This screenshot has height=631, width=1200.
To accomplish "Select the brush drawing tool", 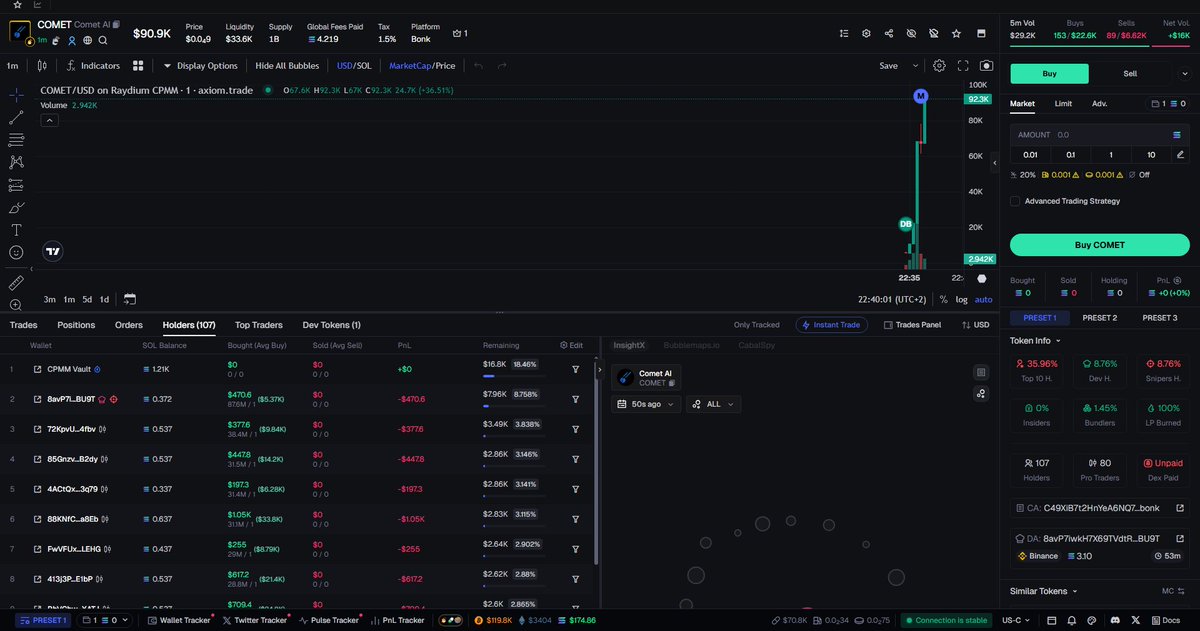I will (x=16, y=208).
